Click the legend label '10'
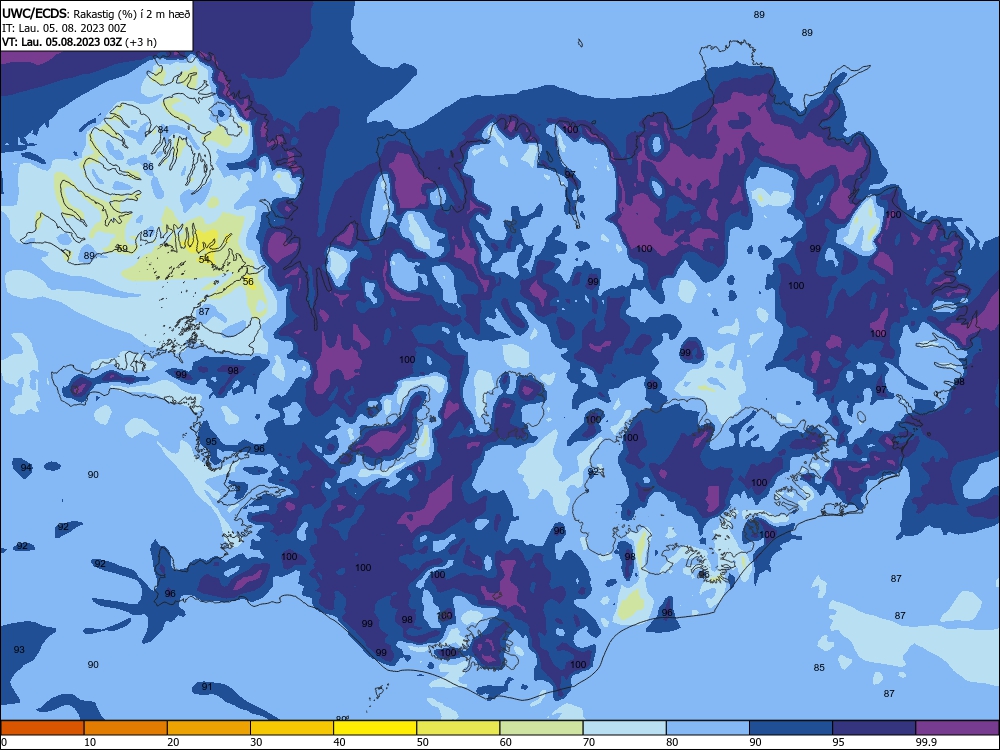Viewport: 1000px width, 750px height. click(x=90, y=742)
